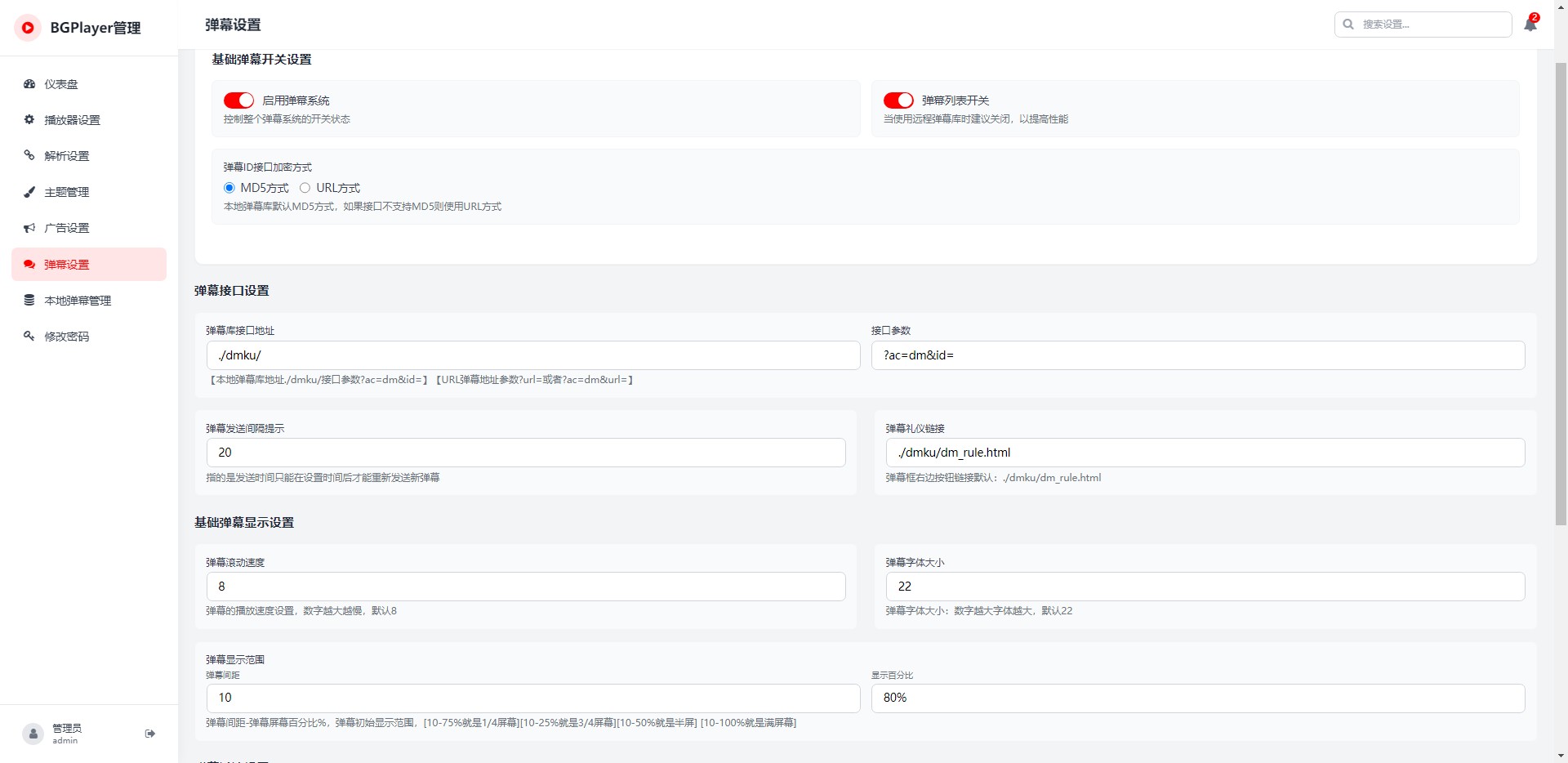Image resolution: width=1568 pixels, height=763 pixels.
Task: Click the local danmaku database icon
Action: [29, 301]
